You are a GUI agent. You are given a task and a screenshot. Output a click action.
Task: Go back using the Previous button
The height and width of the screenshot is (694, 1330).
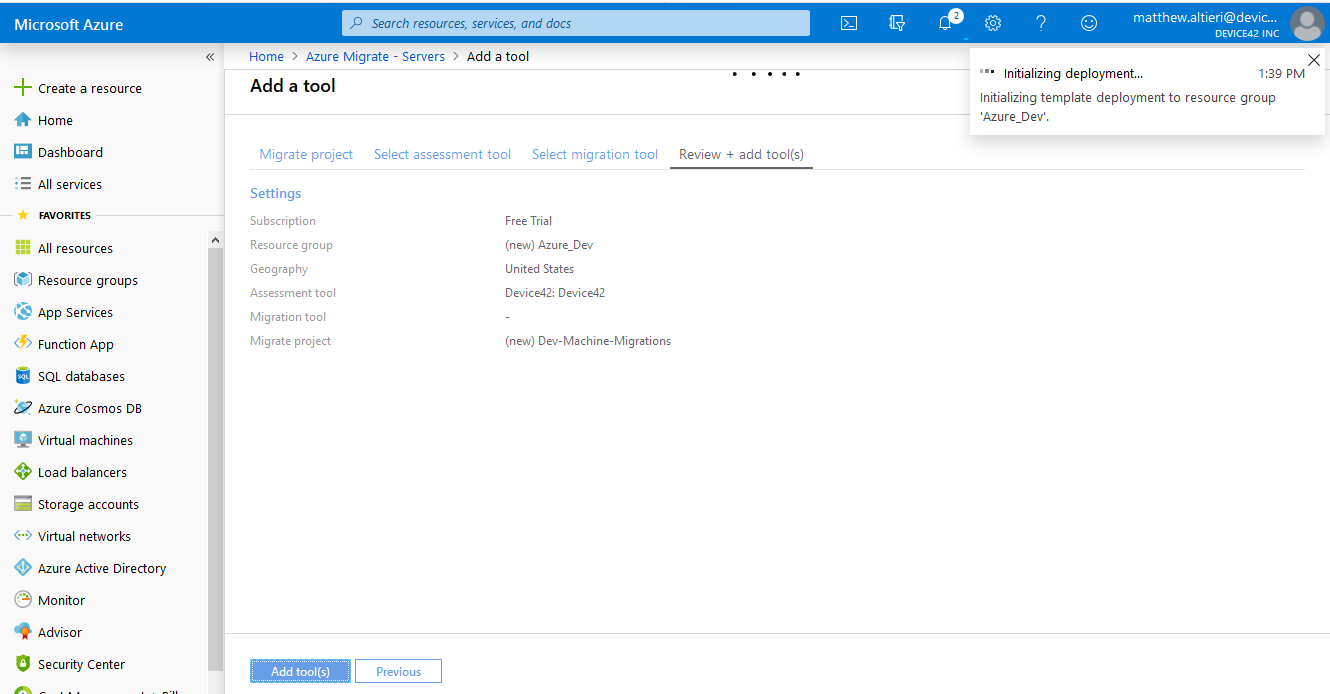point(398,671)
